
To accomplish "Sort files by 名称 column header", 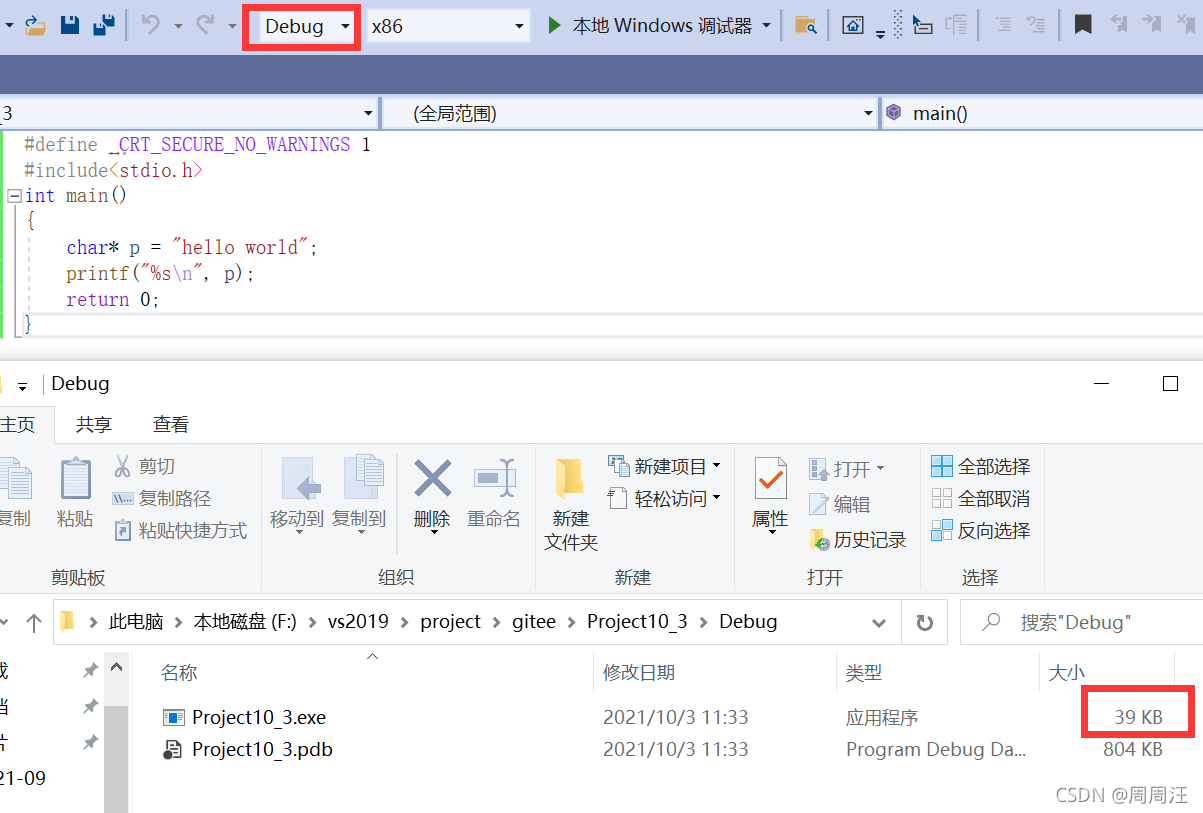I will click(180, 673).
